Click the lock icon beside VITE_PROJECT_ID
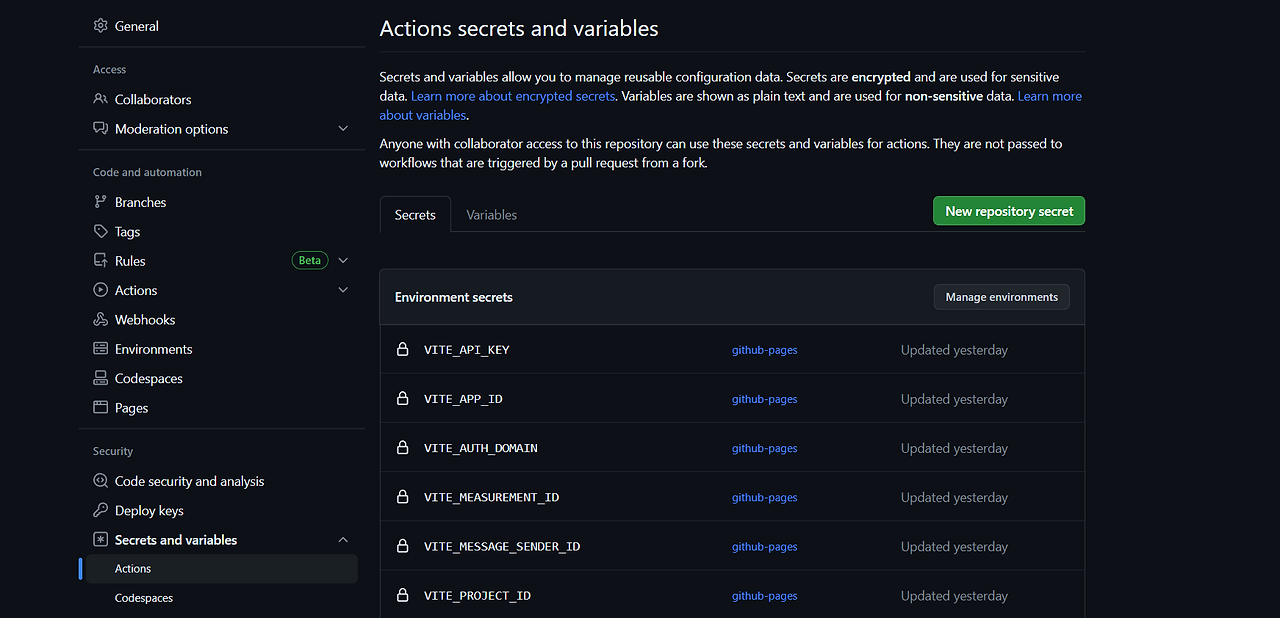Screen dimensions: 1280x618 402,595
